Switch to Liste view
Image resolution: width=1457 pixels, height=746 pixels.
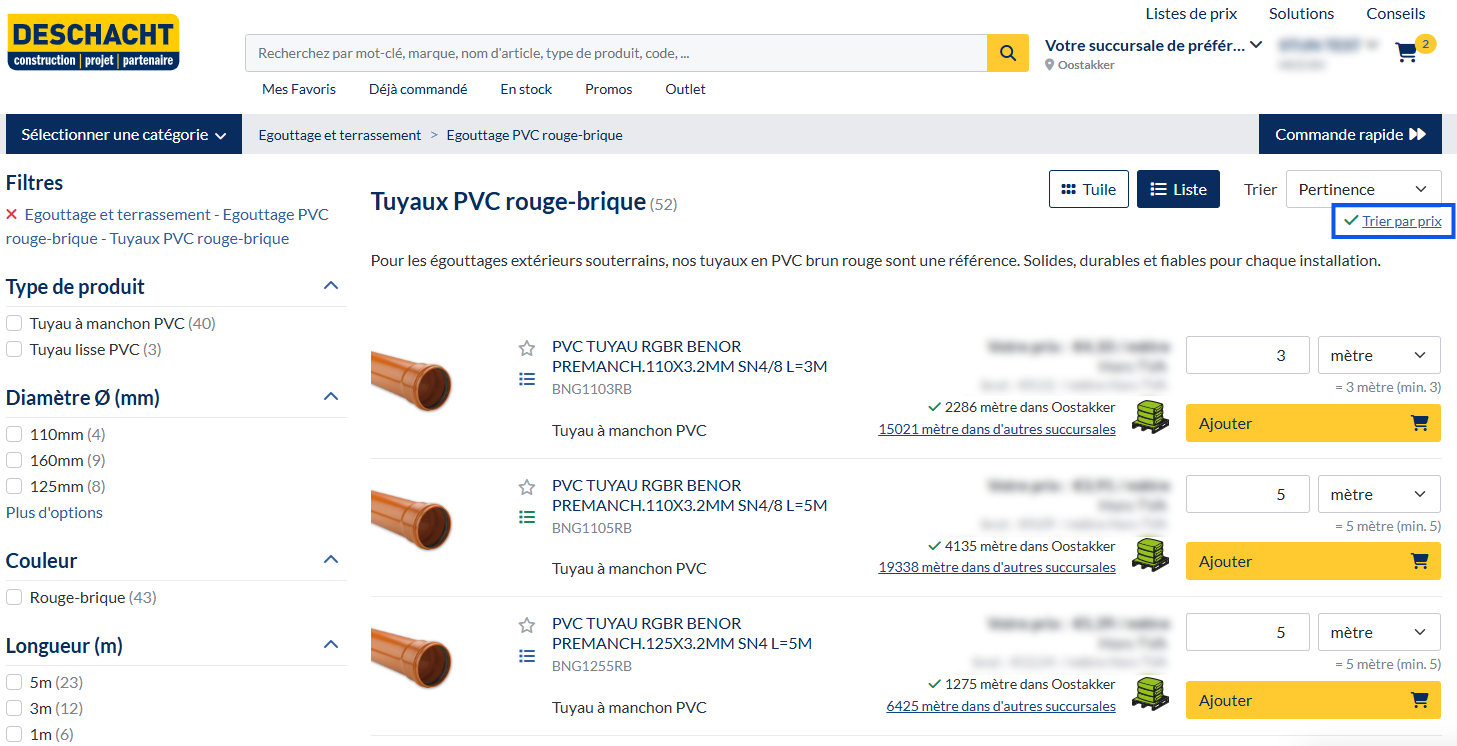point(1178,189)
